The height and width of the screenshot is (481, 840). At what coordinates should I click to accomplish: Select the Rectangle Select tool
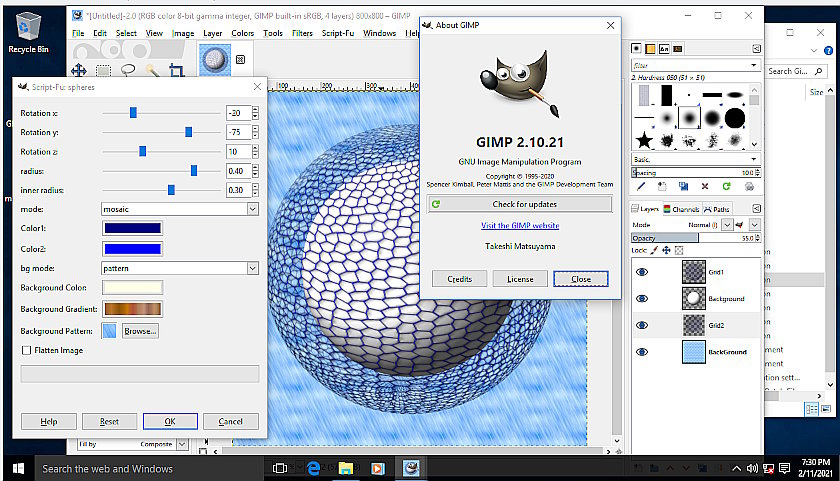(103, 70)
